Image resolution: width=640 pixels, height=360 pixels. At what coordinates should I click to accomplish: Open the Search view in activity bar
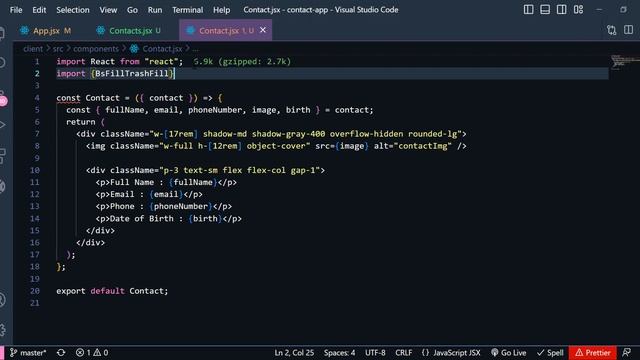pyautogui.click(x=2, y=62)
